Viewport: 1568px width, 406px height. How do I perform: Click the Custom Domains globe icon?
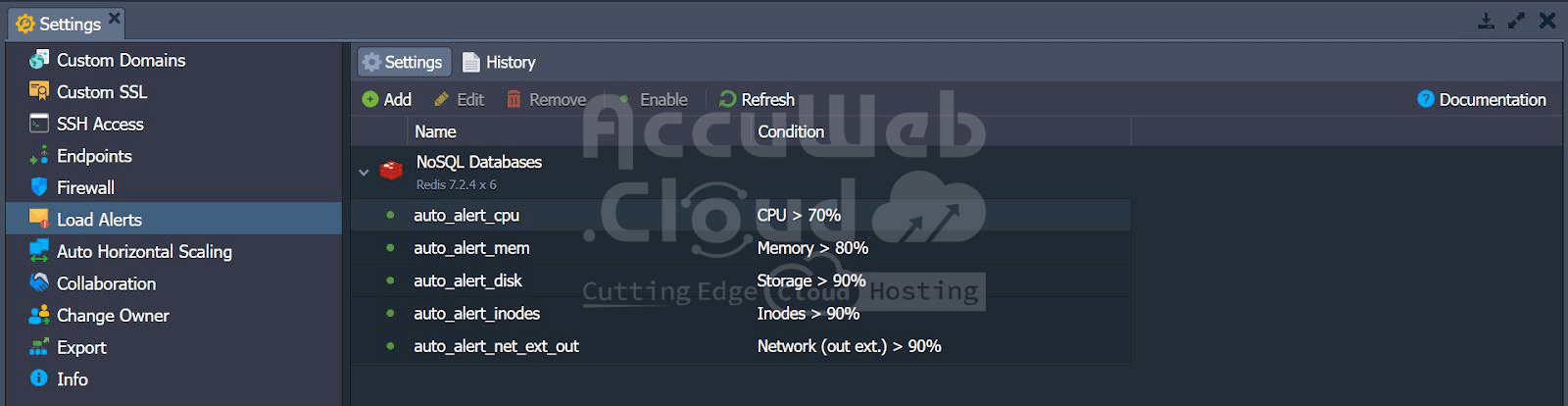[x=39, y=60]
